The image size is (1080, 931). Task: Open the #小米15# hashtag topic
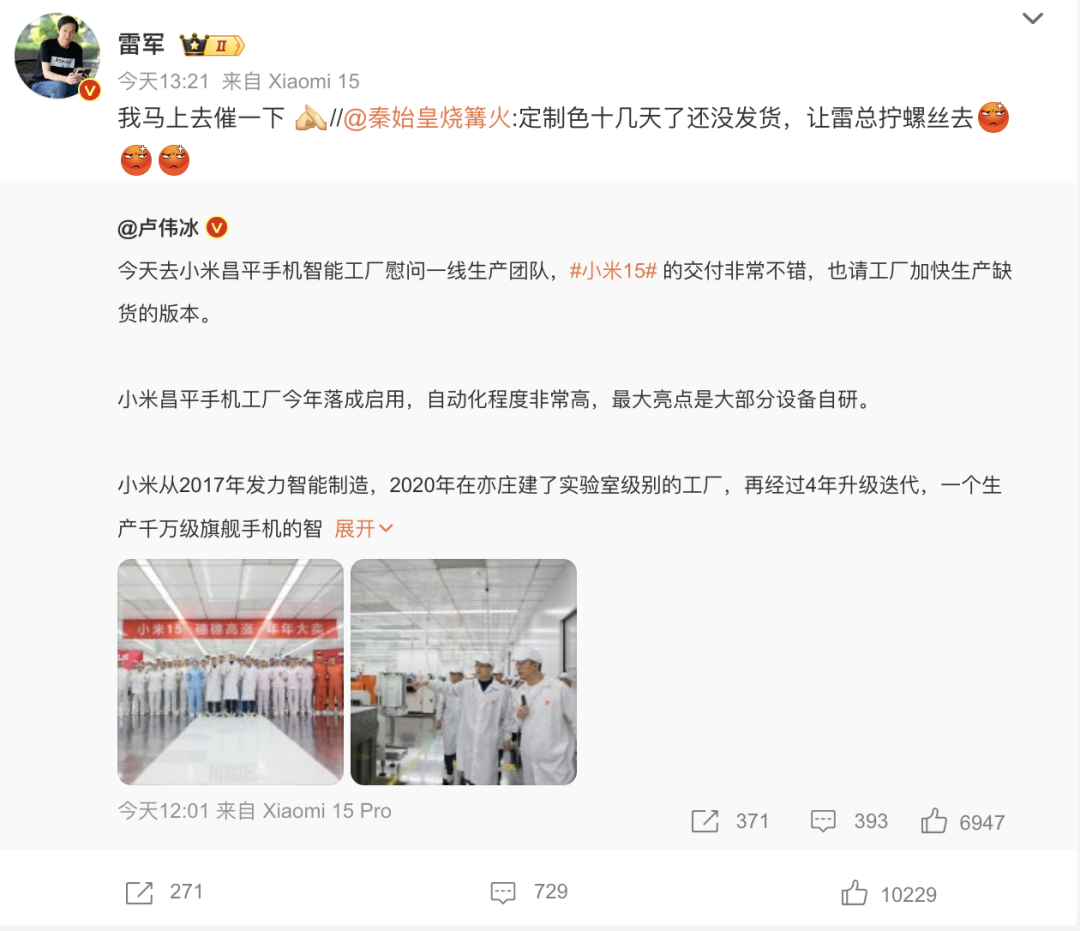click(x=613, y=271)
